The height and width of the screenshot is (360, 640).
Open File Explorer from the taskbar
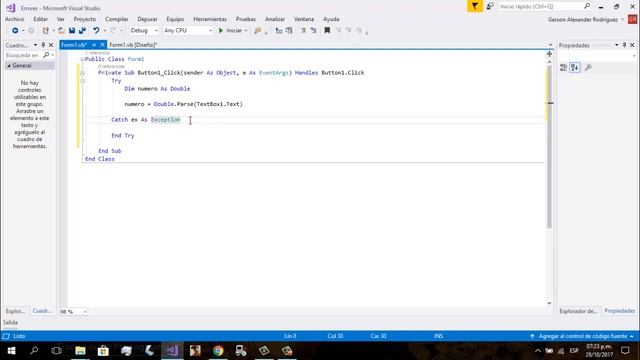[x=80, y=351]
